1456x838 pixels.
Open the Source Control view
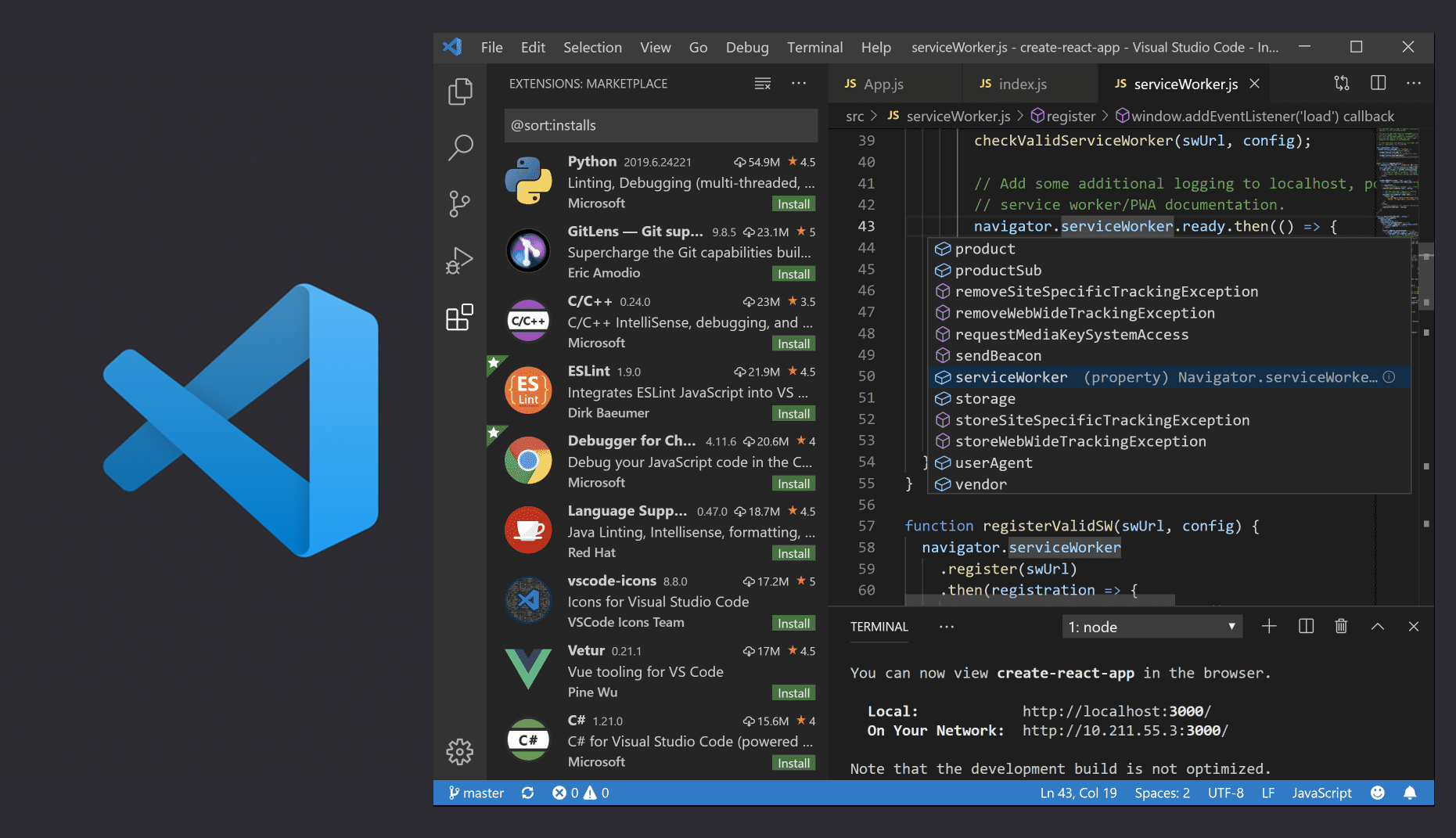tap(460, 203)
